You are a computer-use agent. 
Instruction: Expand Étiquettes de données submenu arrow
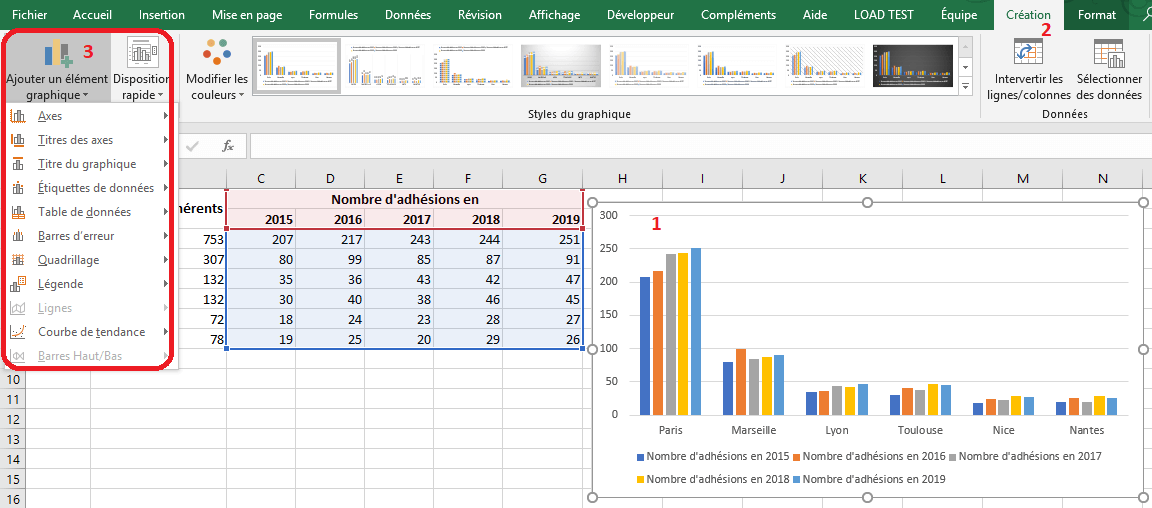pyautogui.click(x=165, y=188)
